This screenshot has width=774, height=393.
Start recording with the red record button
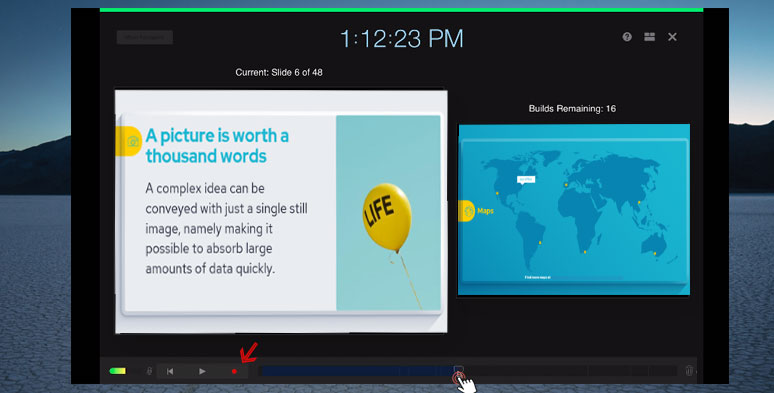pyautogui.click(x=234, y=371)
